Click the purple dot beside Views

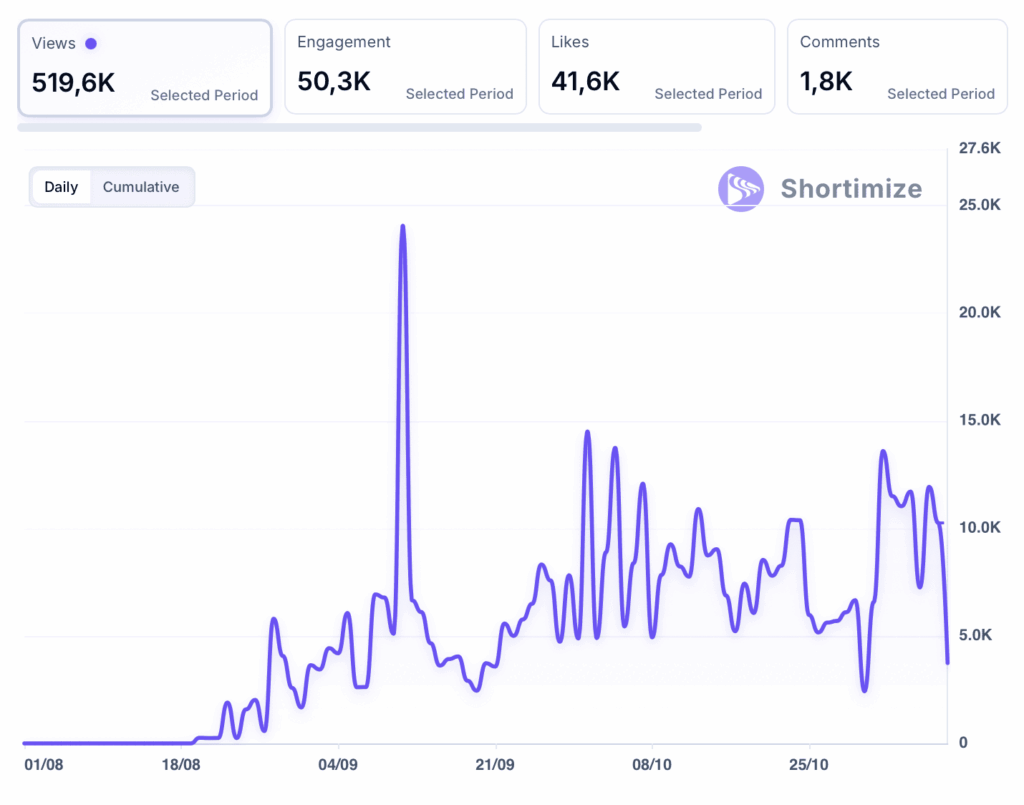click(x=91, y=44)
